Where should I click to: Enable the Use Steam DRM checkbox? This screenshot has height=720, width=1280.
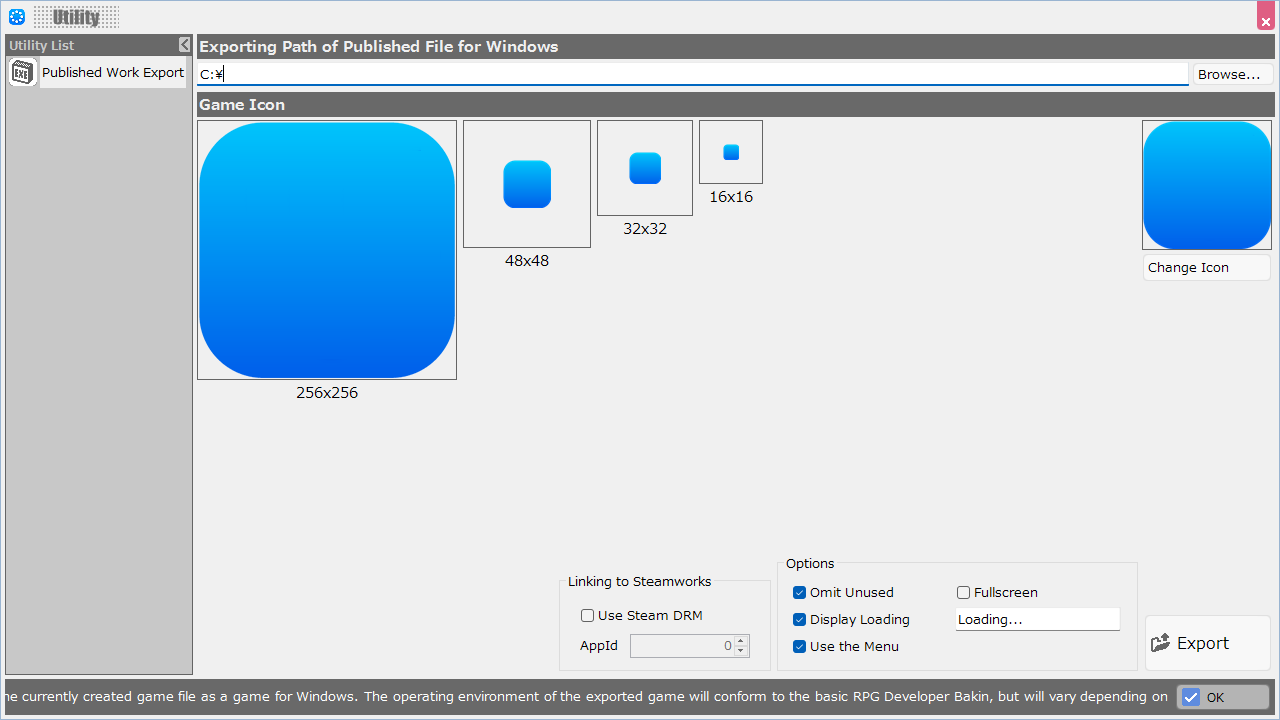[588, 616]
